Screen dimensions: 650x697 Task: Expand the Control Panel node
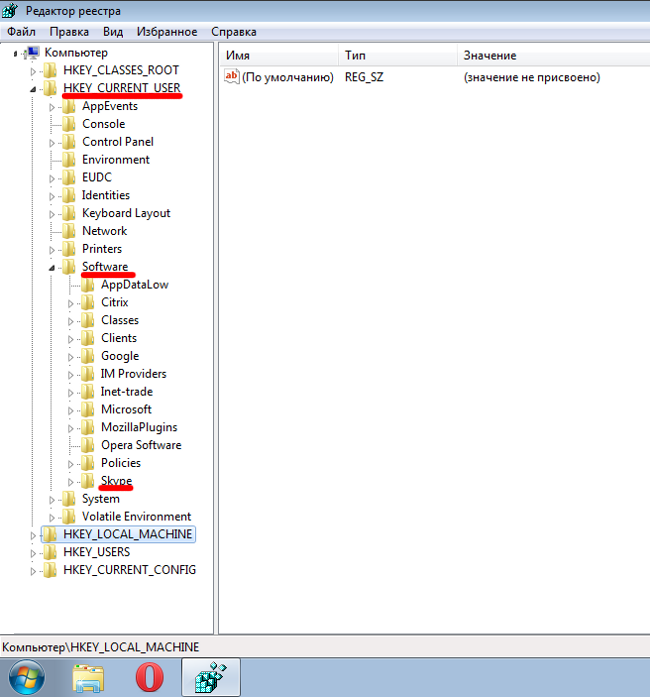(52, 143)
